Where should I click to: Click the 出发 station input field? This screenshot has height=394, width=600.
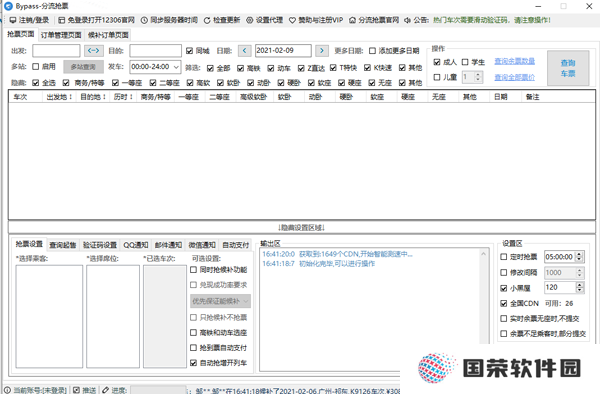pyautogui.click(x=56, y=51)
